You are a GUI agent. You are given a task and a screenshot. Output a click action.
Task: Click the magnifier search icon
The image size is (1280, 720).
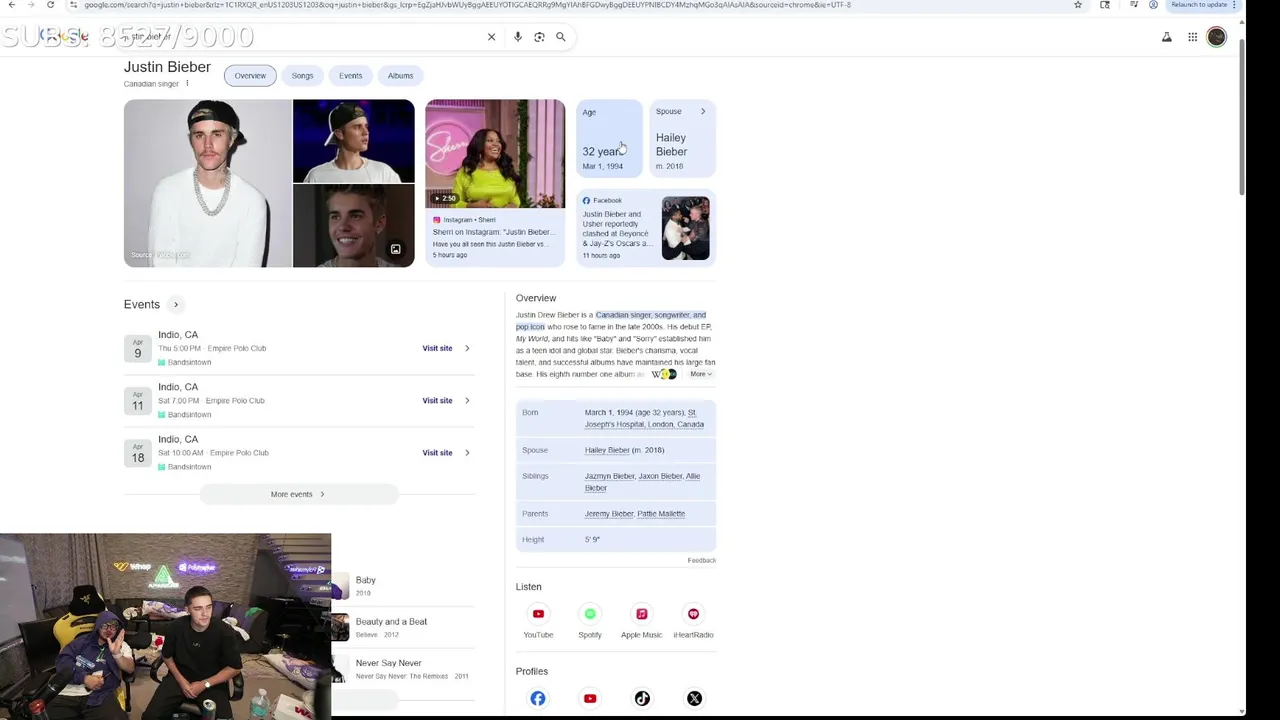pyautogui.click(x=561, y=37)
